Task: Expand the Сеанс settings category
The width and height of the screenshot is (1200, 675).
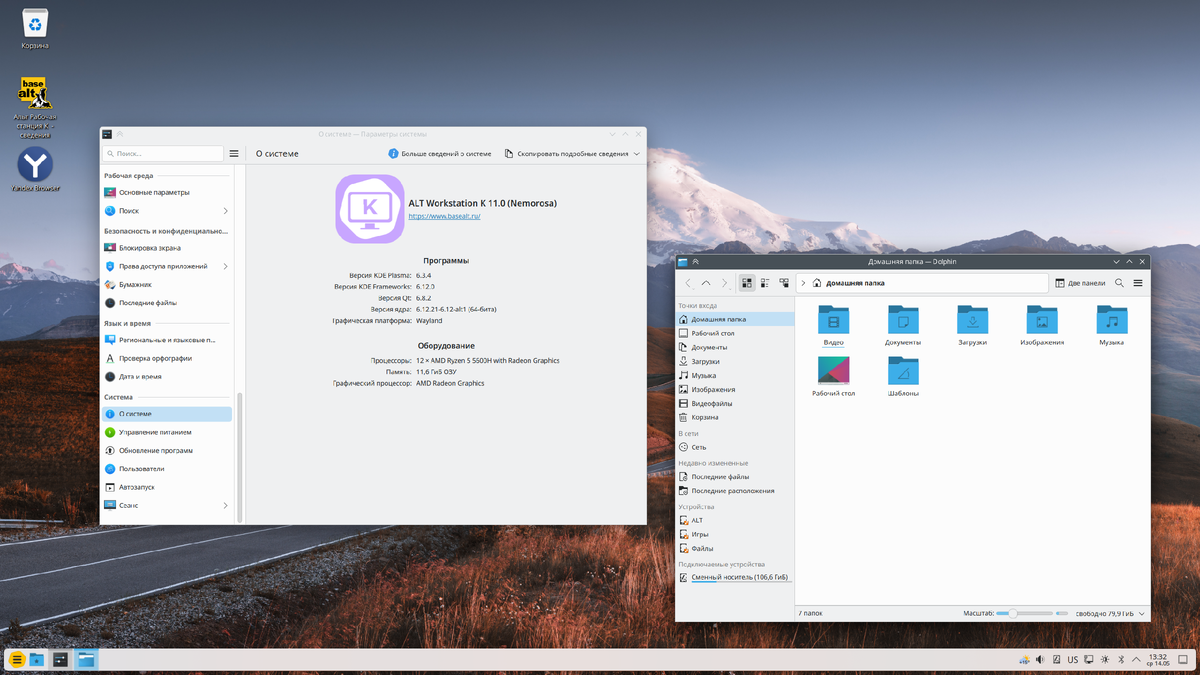Action: 226,505
